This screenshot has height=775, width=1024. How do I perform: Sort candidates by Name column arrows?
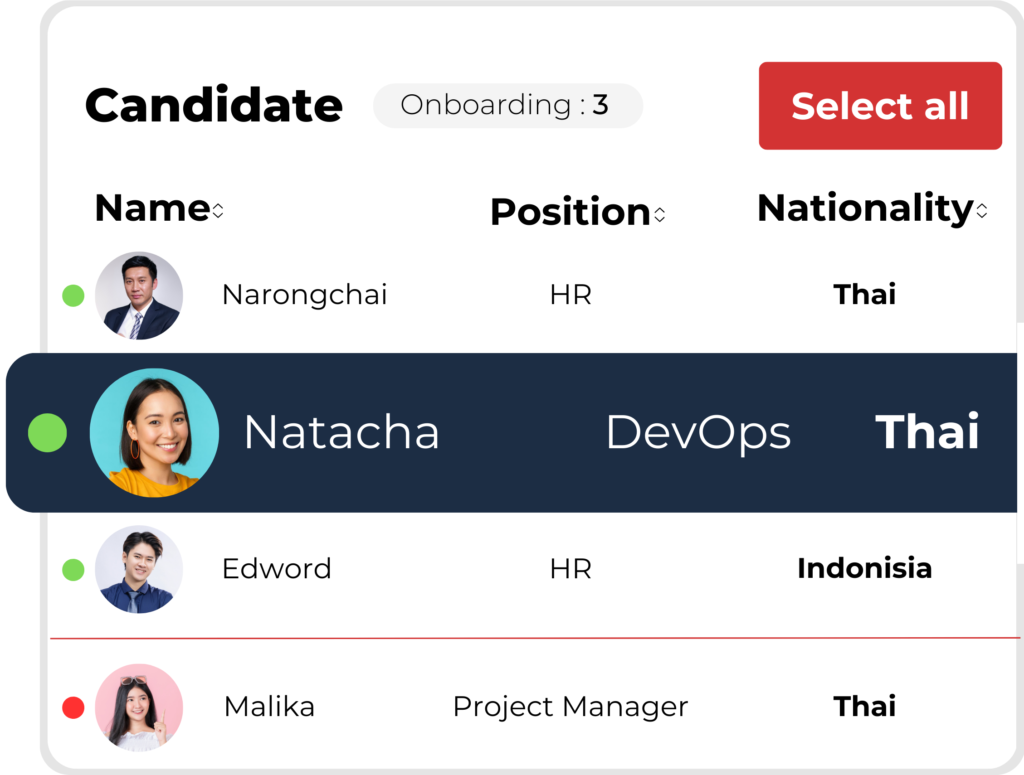(x=218, y=210)
